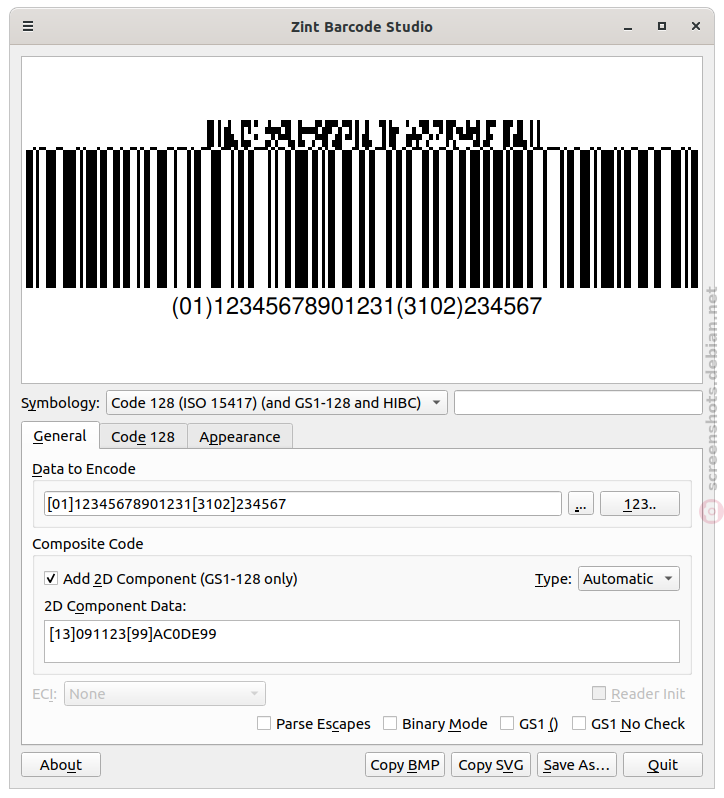Switch to the Code 128 tab

click(x=143, y=437)
